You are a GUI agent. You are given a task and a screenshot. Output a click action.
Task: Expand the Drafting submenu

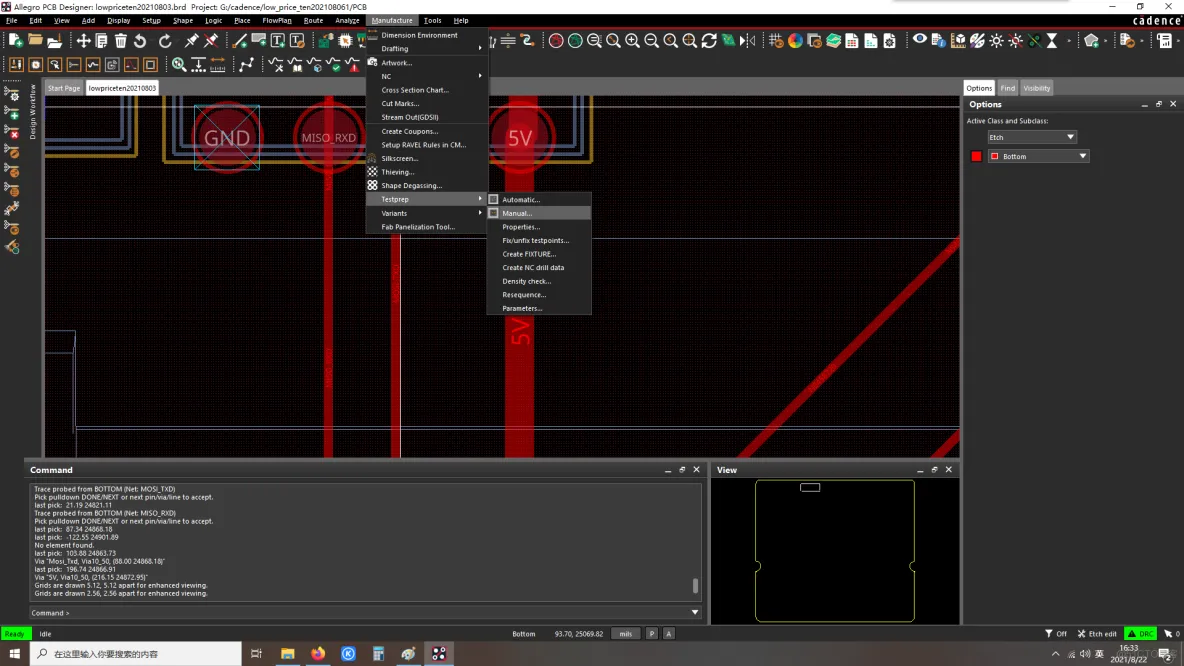(427, 48)
